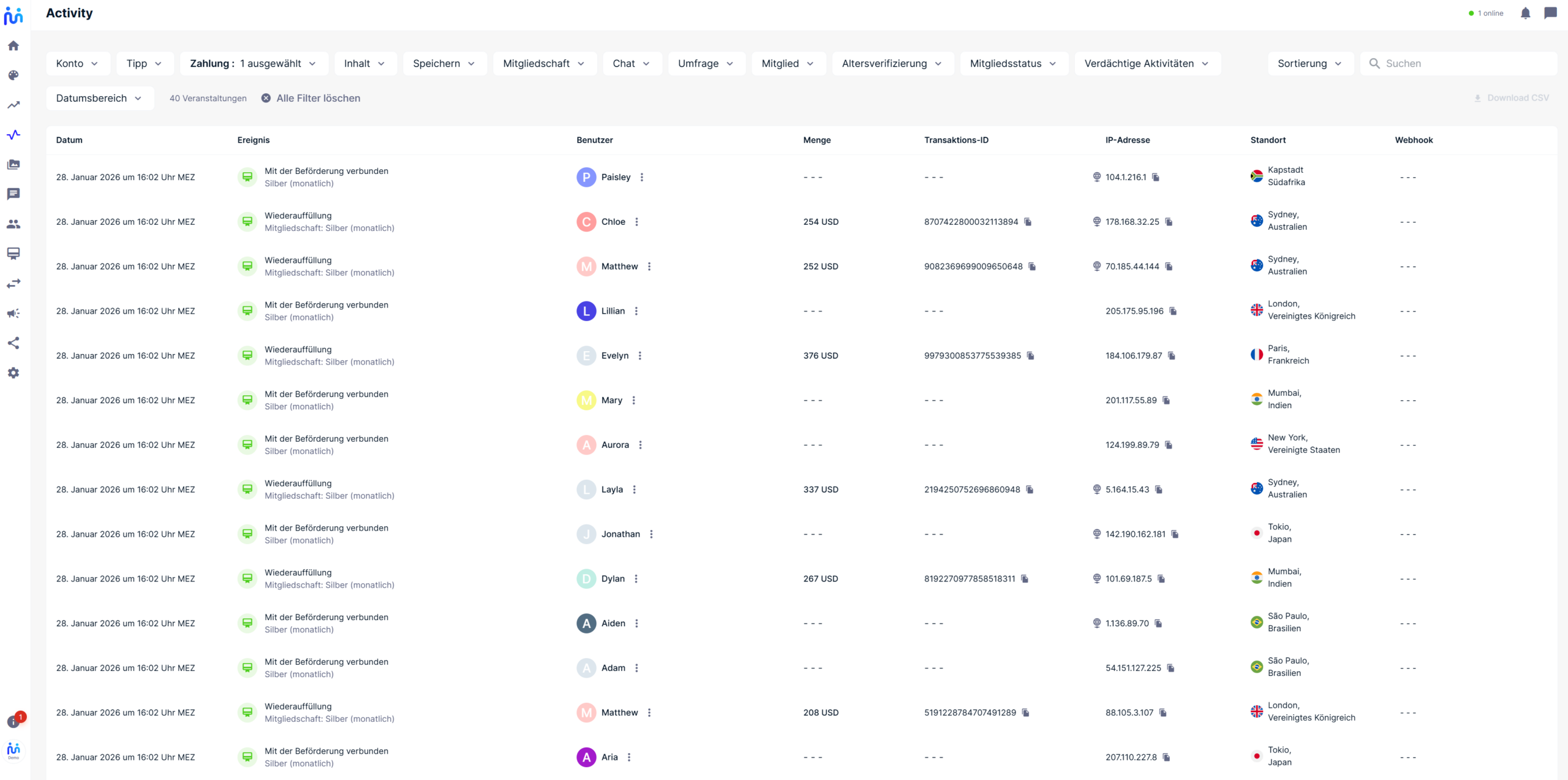
Task: Select the palette design icon in the sidebar
Action: 13,75
